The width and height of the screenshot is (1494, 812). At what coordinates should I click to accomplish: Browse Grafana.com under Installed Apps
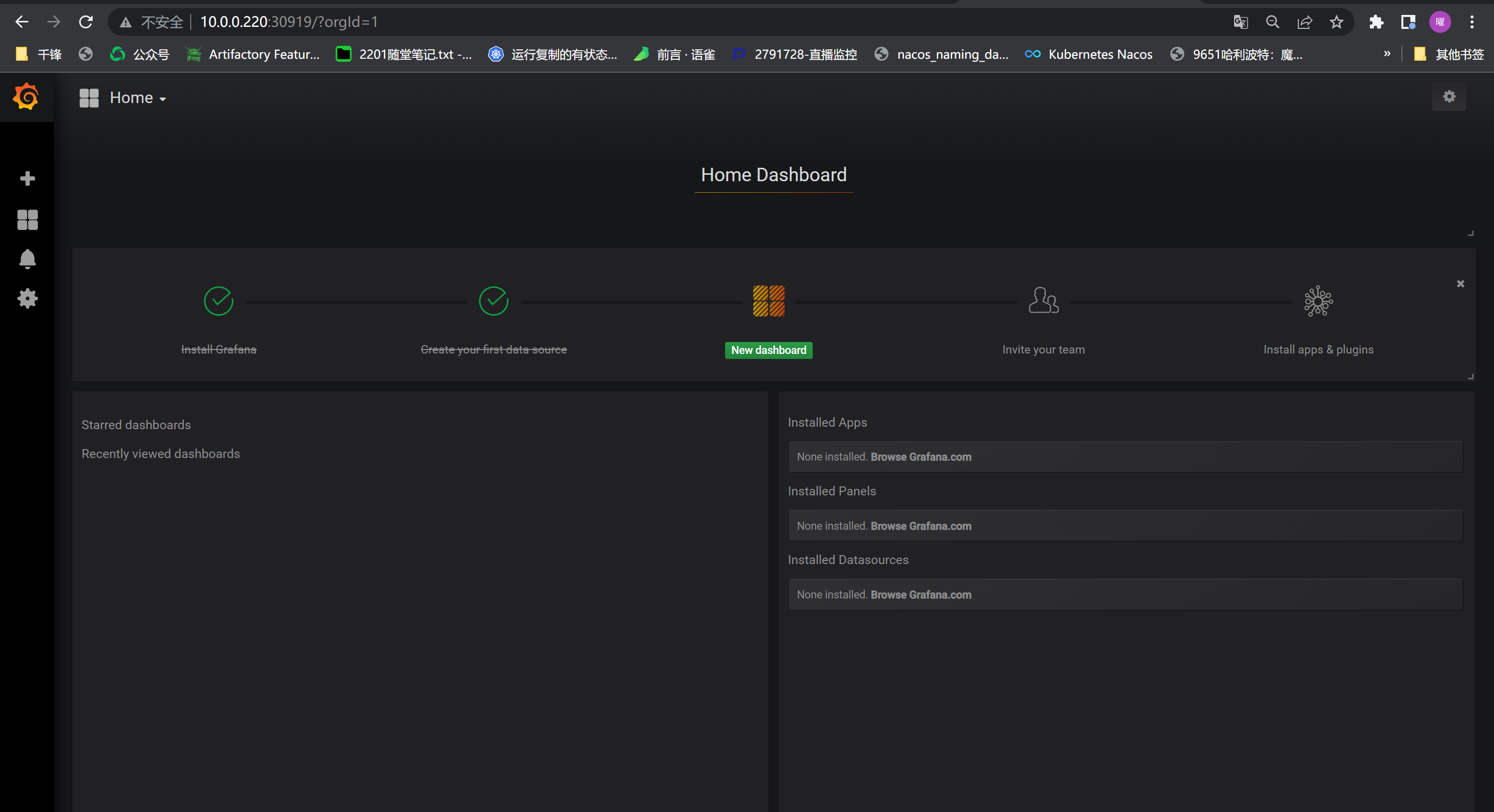pyautogui.click(x=920, y=457)
